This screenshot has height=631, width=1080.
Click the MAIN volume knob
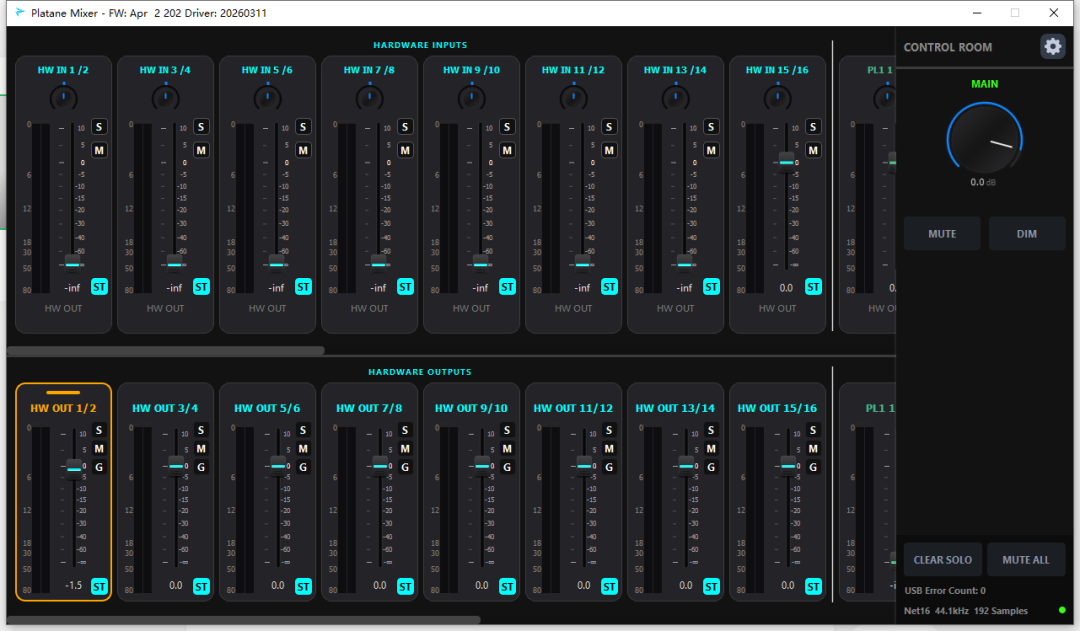pyautogui.click(x=984, y=139)
